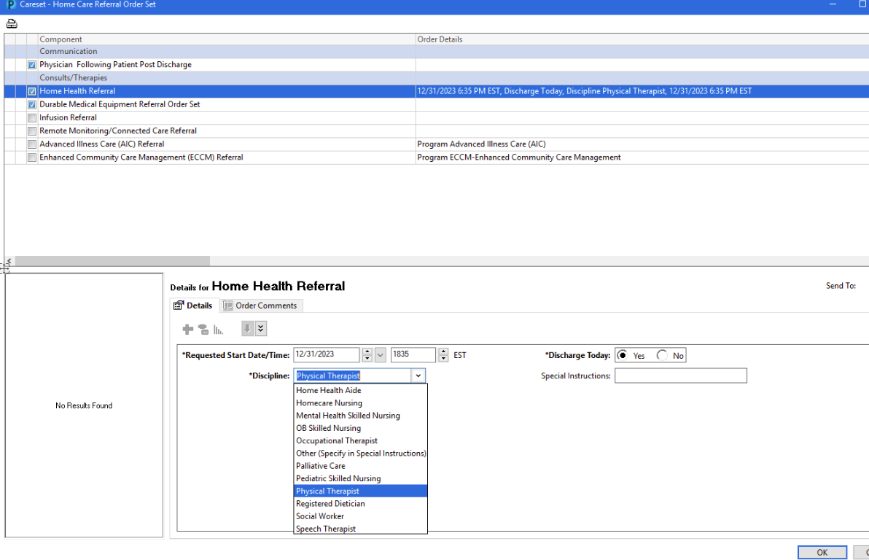Click the Order Comments tab icon
Image resolution: width=869 pixels, height=560 pixels.
pyautogui.click(x=228, y=306)
